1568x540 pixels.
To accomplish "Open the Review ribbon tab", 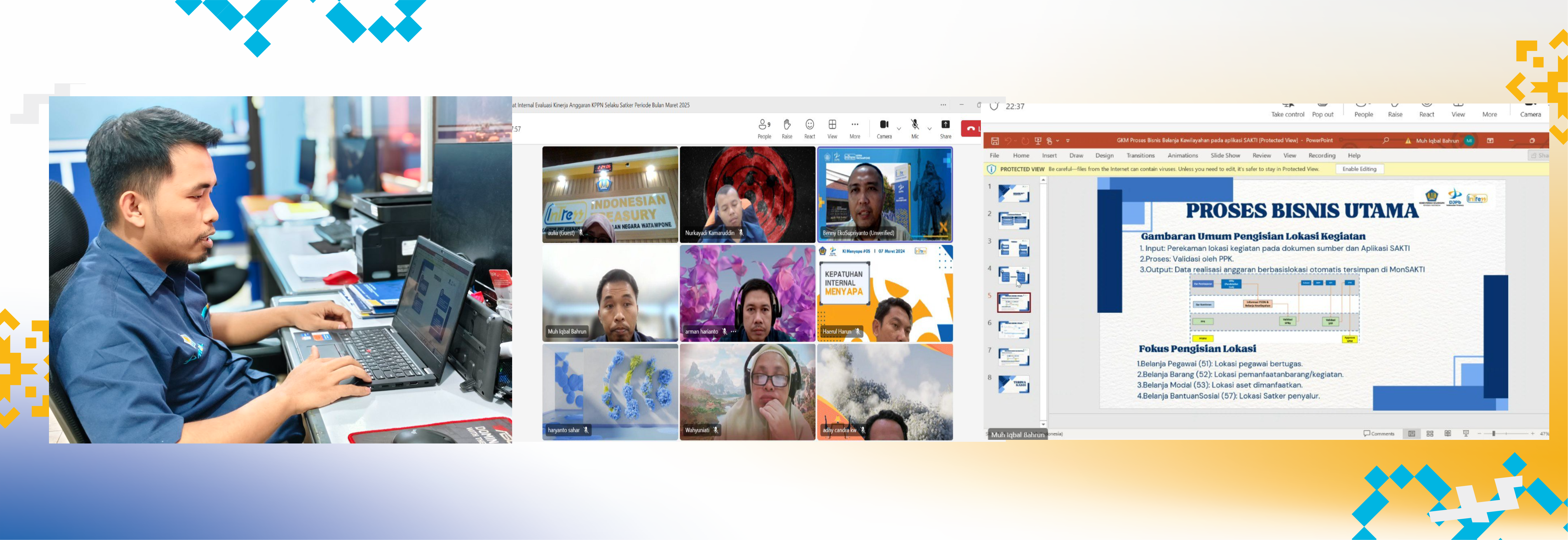I will pyautogui.click(x=1262, y=155).
